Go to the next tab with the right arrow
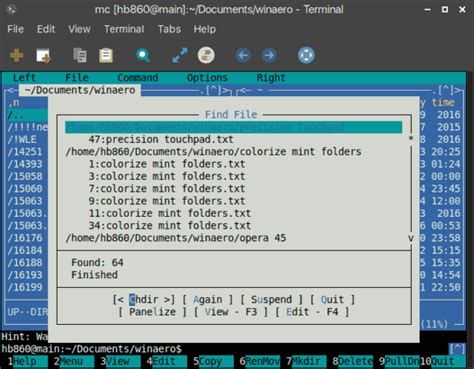474x369 pixels. (269, 55)
